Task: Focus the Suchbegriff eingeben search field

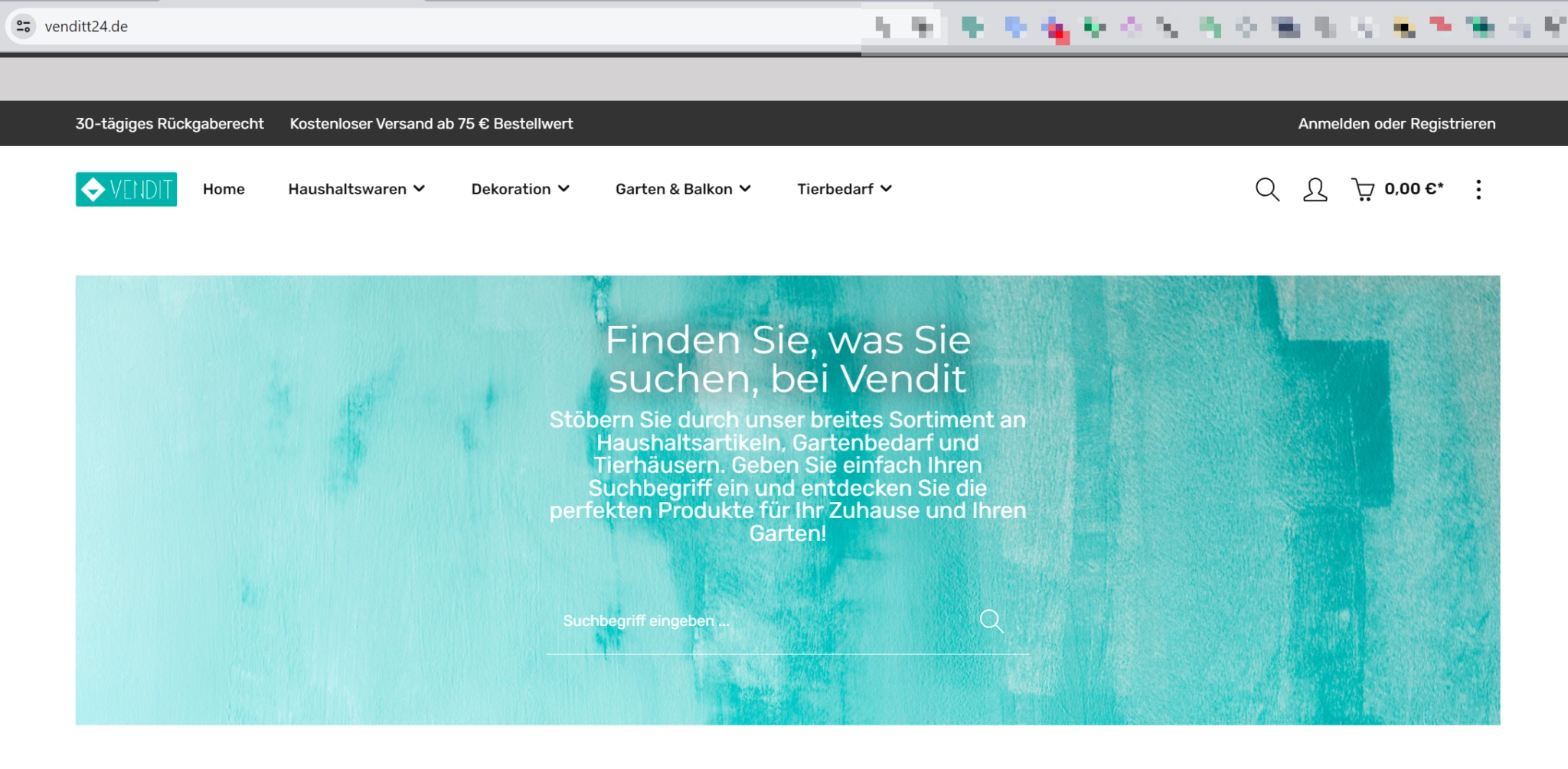Action: click(758, 621)
